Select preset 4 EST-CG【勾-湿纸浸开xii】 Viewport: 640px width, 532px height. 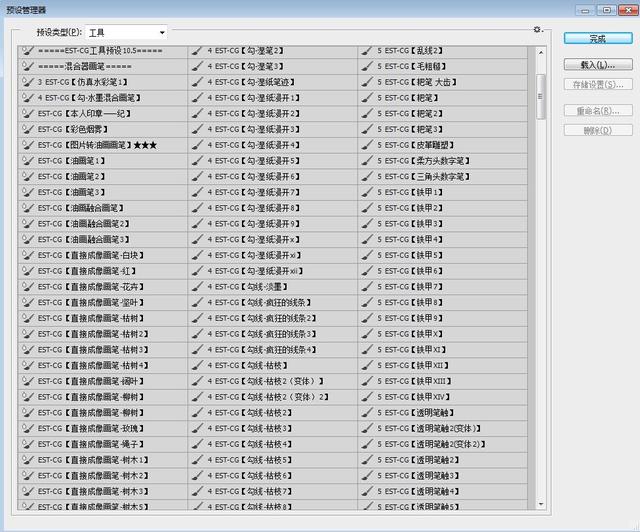coord(273,271)
